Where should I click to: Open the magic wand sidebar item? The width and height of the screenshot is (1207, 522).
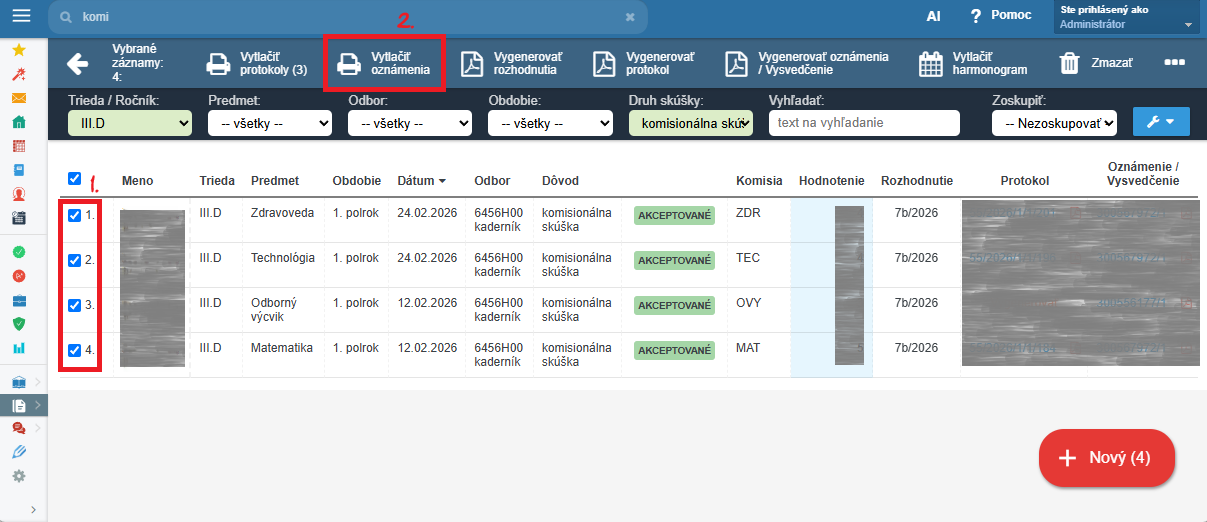click(x=19, y=74)
